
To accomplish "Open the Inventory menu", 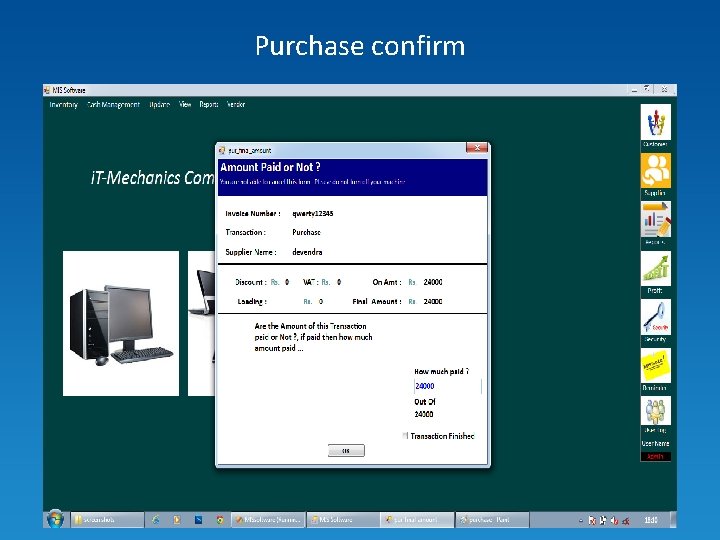I will (64, 105).
